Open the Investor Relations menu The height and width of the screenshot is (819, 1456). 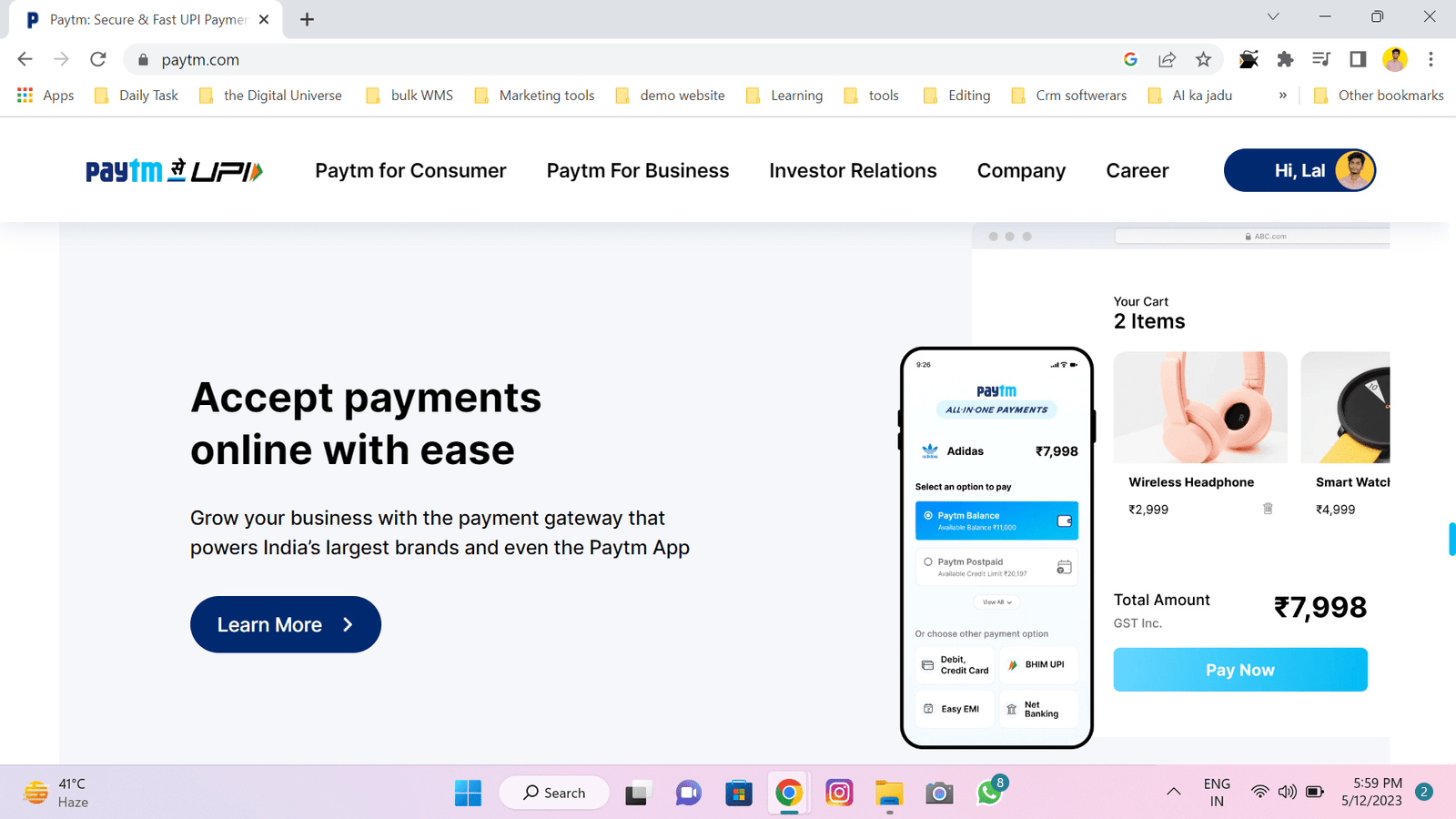(853, 170)
